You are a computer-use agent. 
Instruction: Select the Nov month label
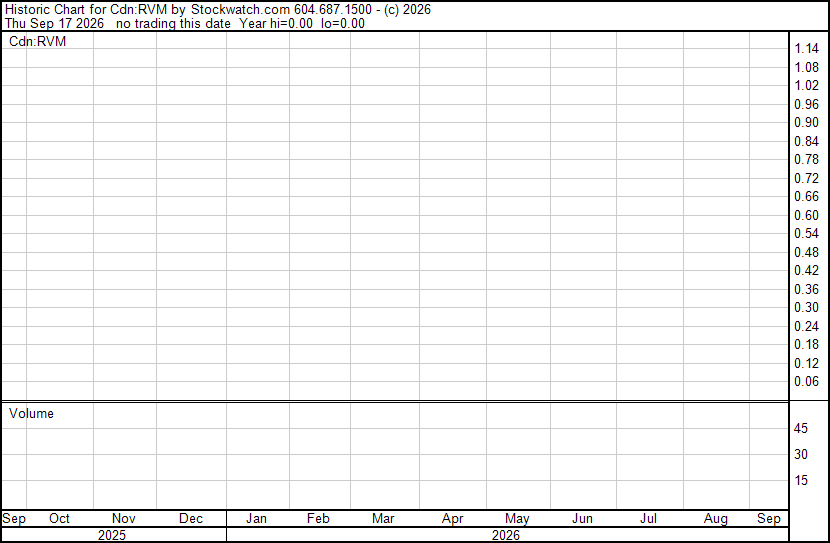click(124, 518)
